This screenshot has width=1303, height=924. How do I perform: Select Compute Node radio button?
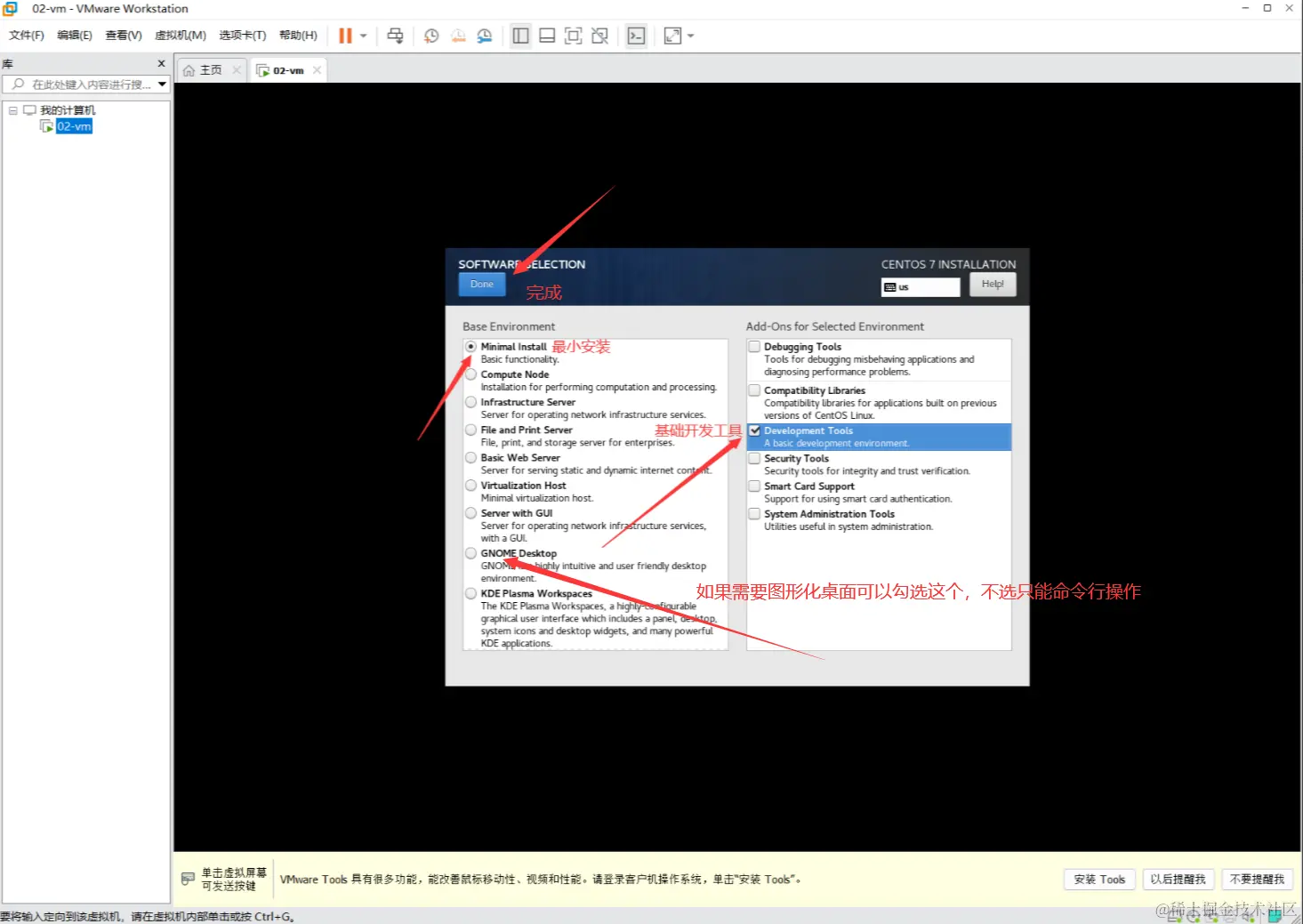click(x=471, y=374)
